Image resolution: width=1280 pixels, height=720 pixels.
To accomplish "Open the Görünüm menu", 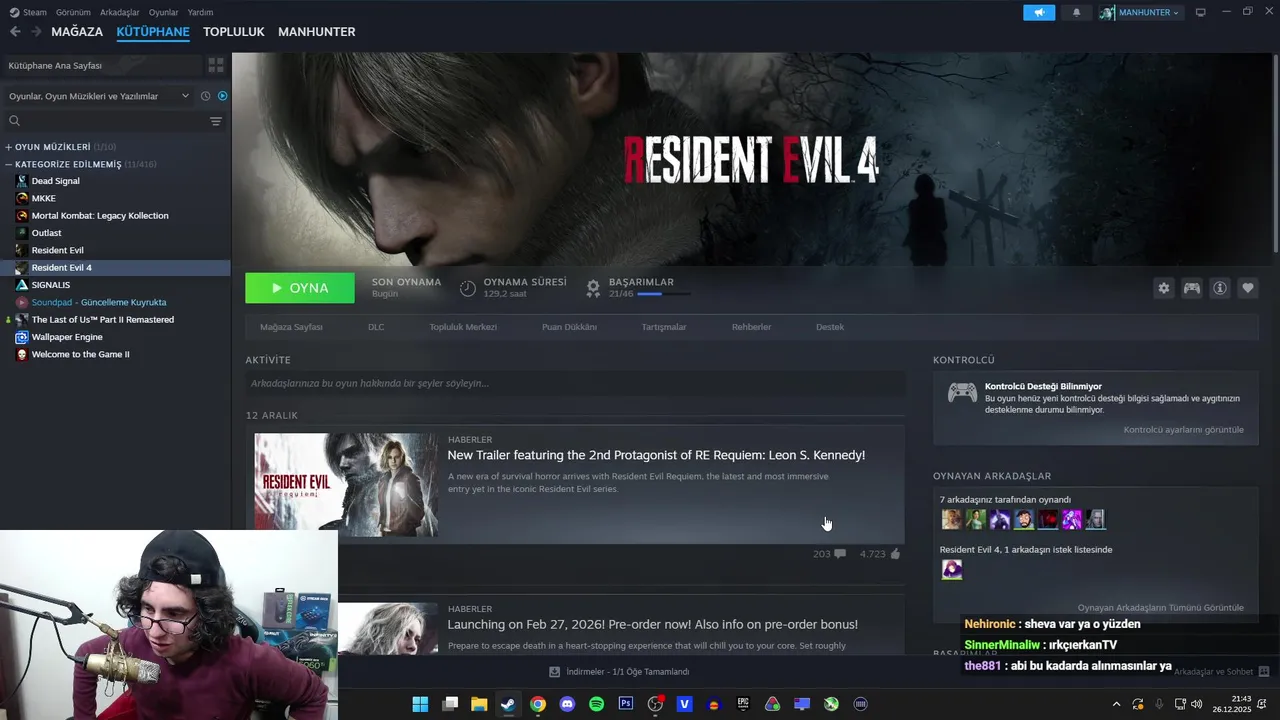I will 73,12.
